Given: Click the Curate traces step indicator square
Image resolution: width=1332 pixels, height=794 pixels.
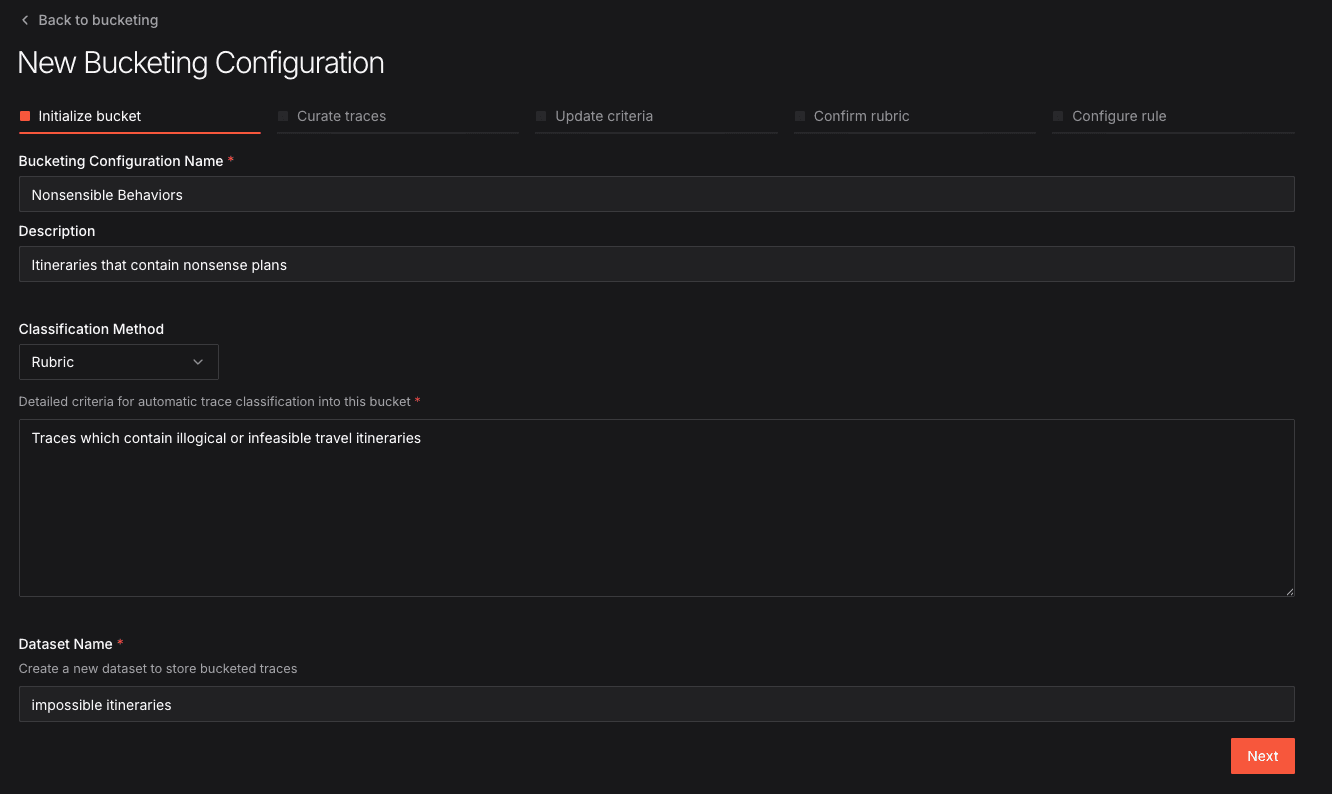Looking at the screenshot, I should click(283, 116).
